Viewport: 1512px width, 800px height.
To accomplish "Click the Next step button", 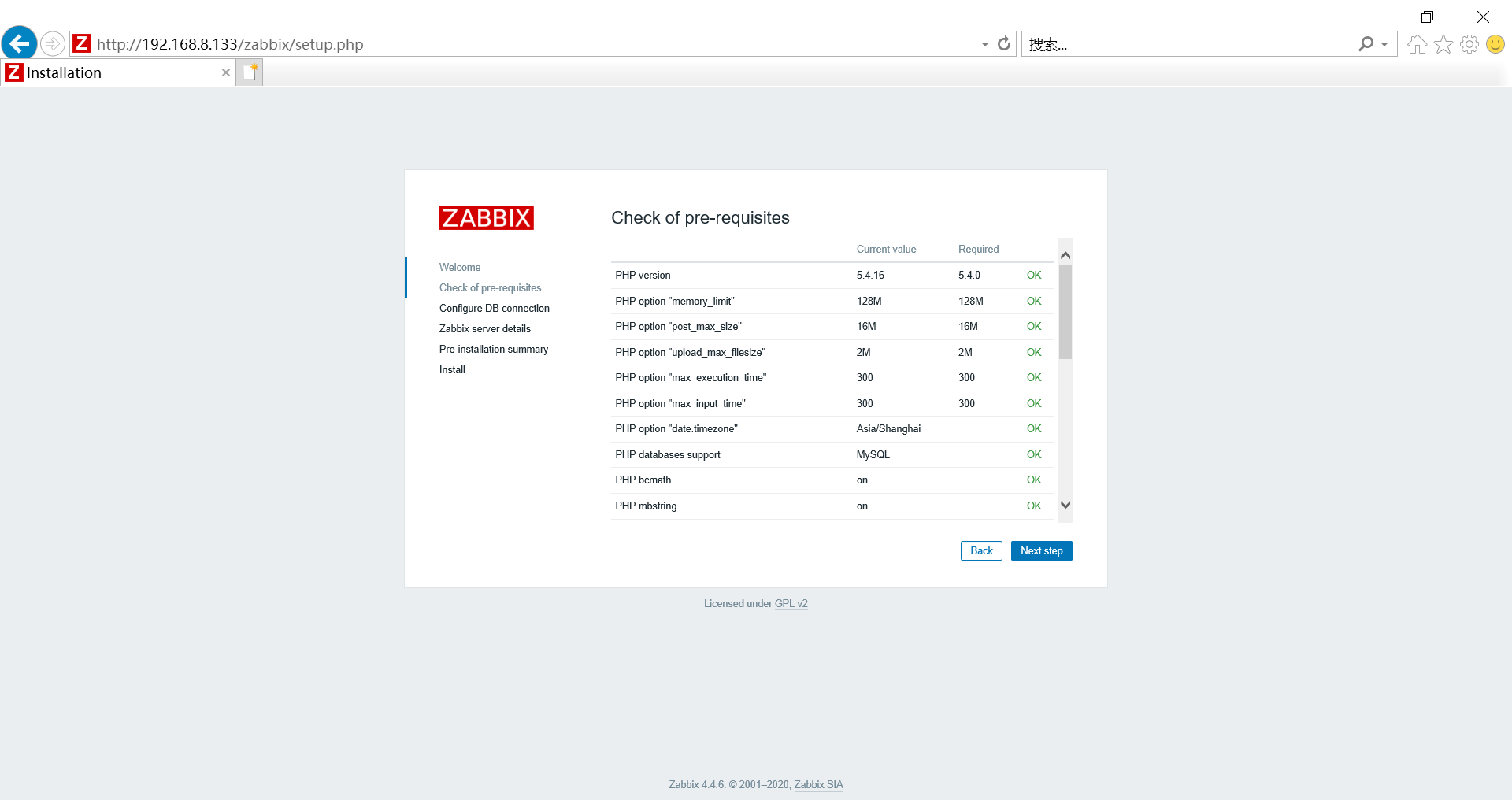I will (1042, 551).
